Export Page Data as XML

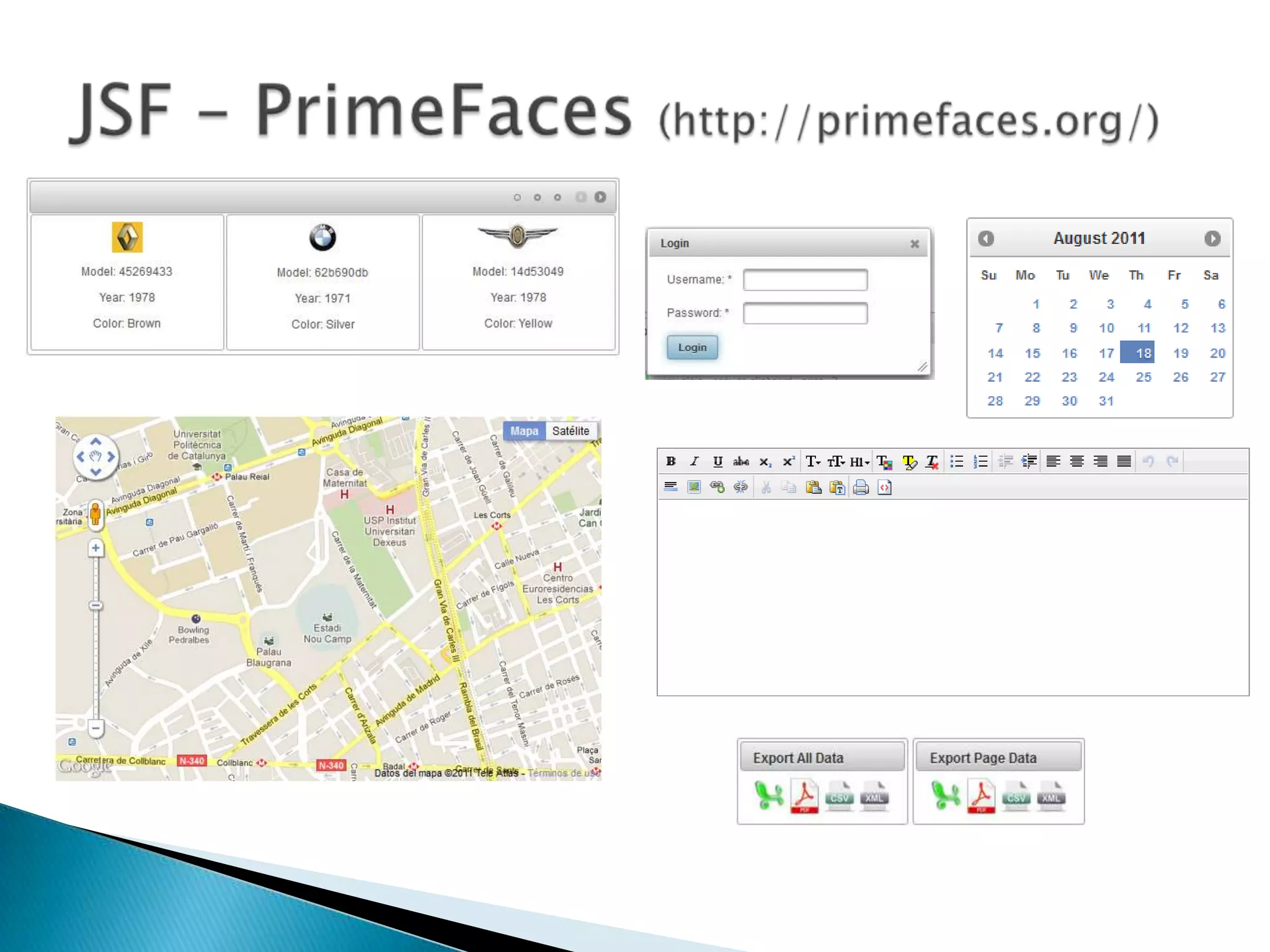click(1051, 796)
